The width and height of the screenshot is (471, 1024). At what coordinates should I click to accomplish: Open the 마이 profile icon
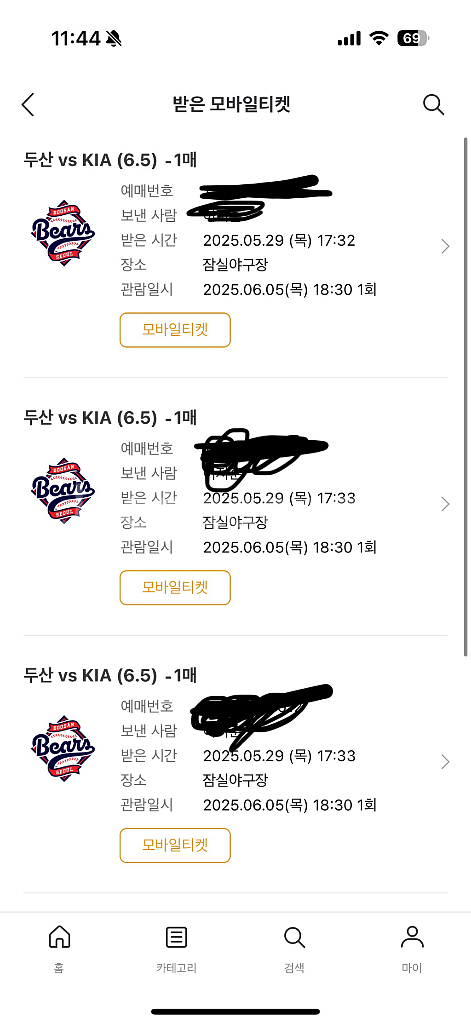[x=412, y=937]
